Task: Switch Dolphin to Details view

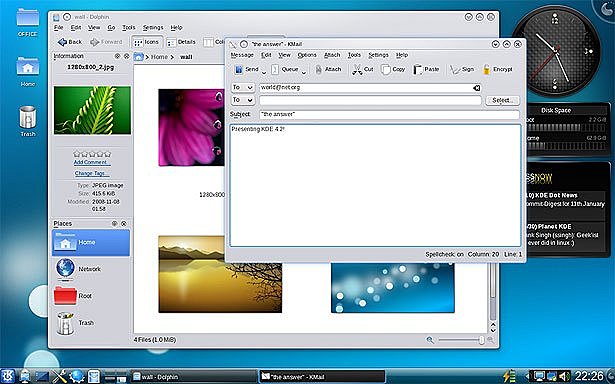Action: click(x=181, y=42)
